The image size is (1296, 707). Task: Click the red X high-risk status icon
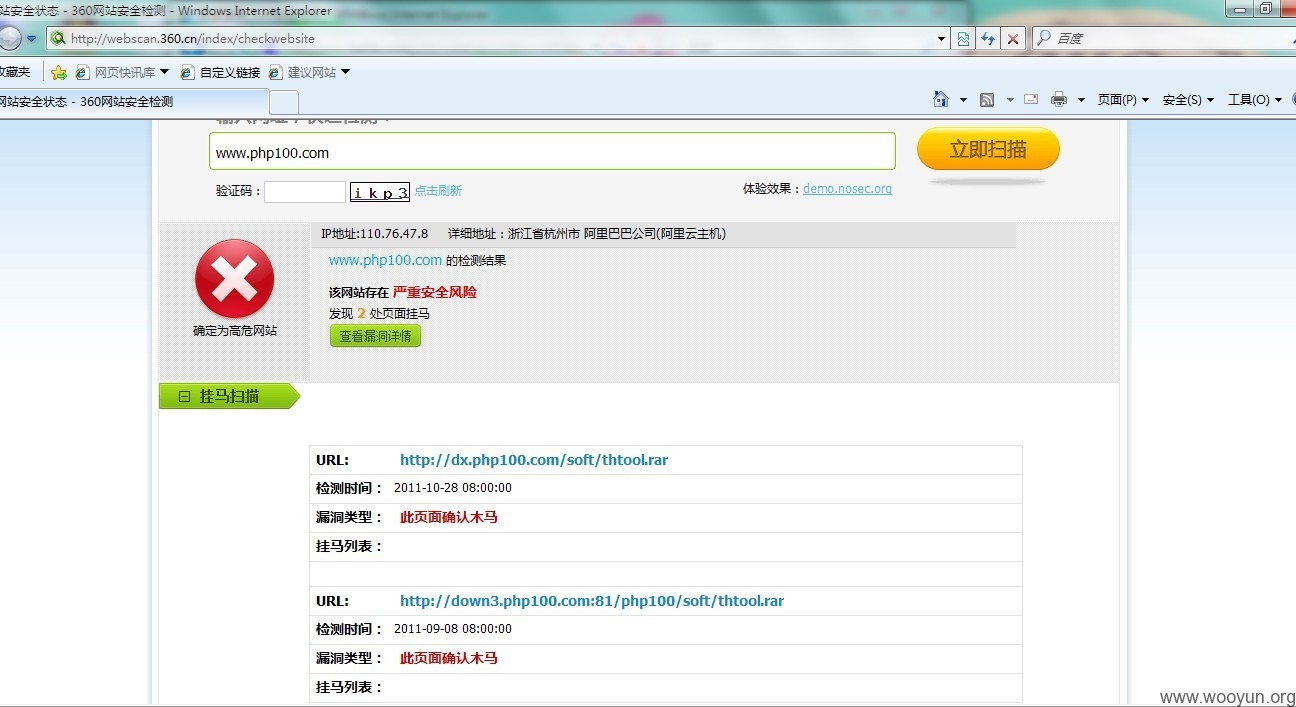click(235, 278)
